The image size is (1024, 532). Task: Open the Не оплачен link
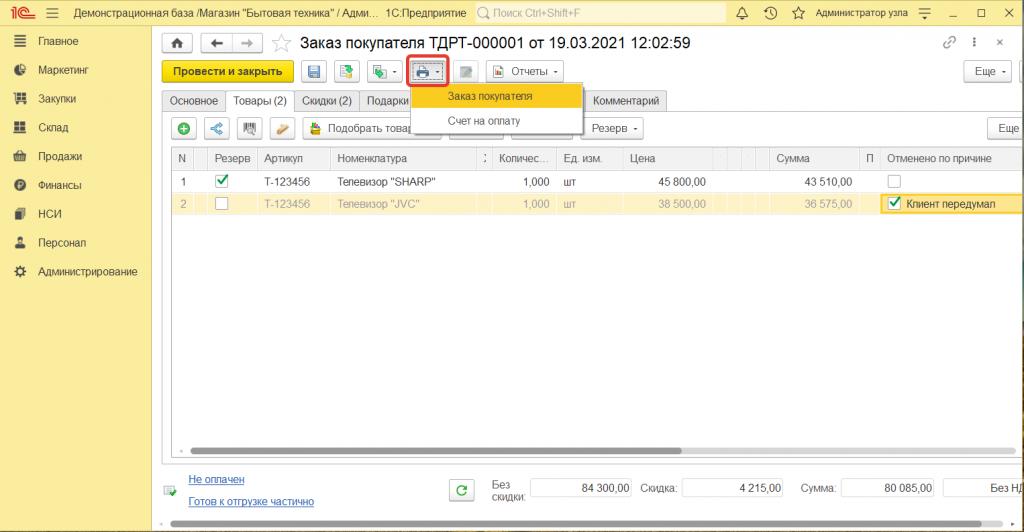click(x=216, y=480)
